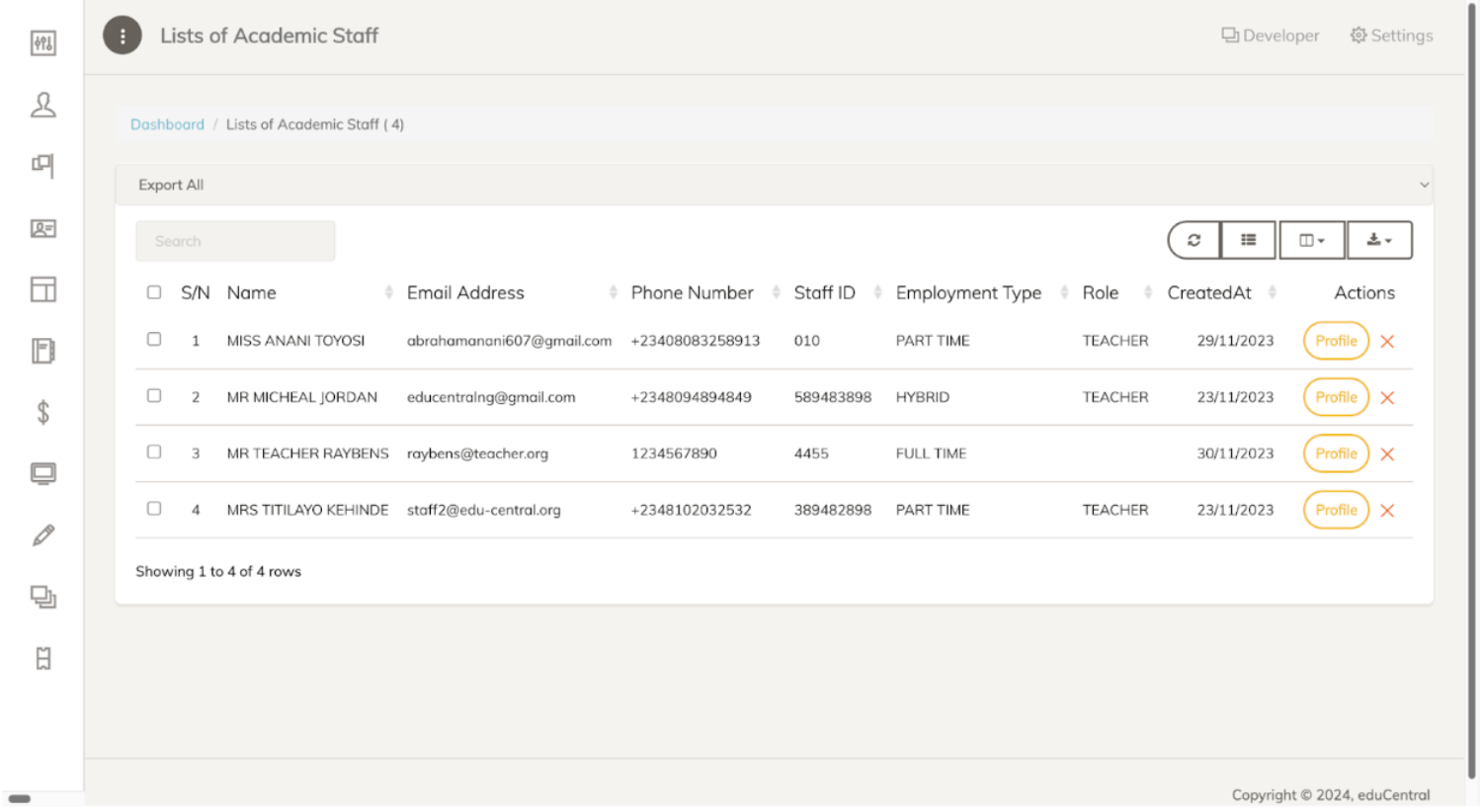This screenshot has width=1484, height=812.
Task: Click the three-dot menu circle icon
Action: (123, 37)
